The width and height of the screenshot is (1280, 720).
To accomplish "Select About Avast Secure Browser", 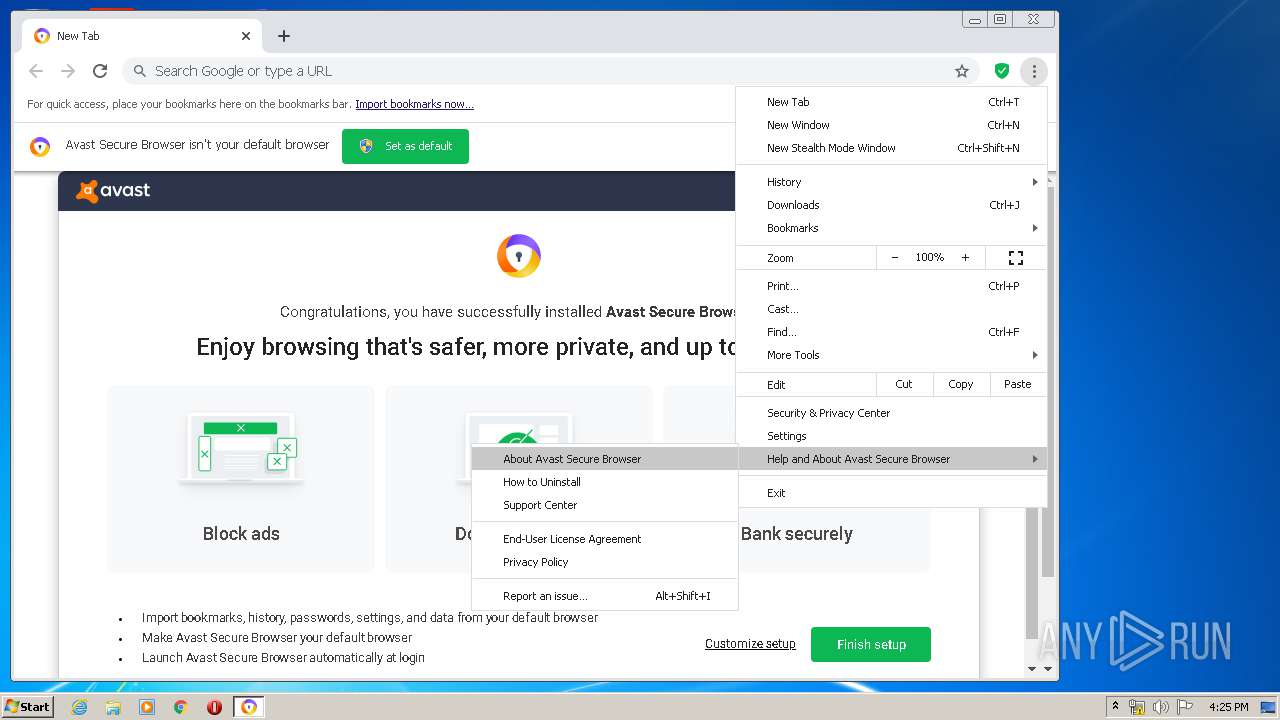I will [x=605, y=459].
